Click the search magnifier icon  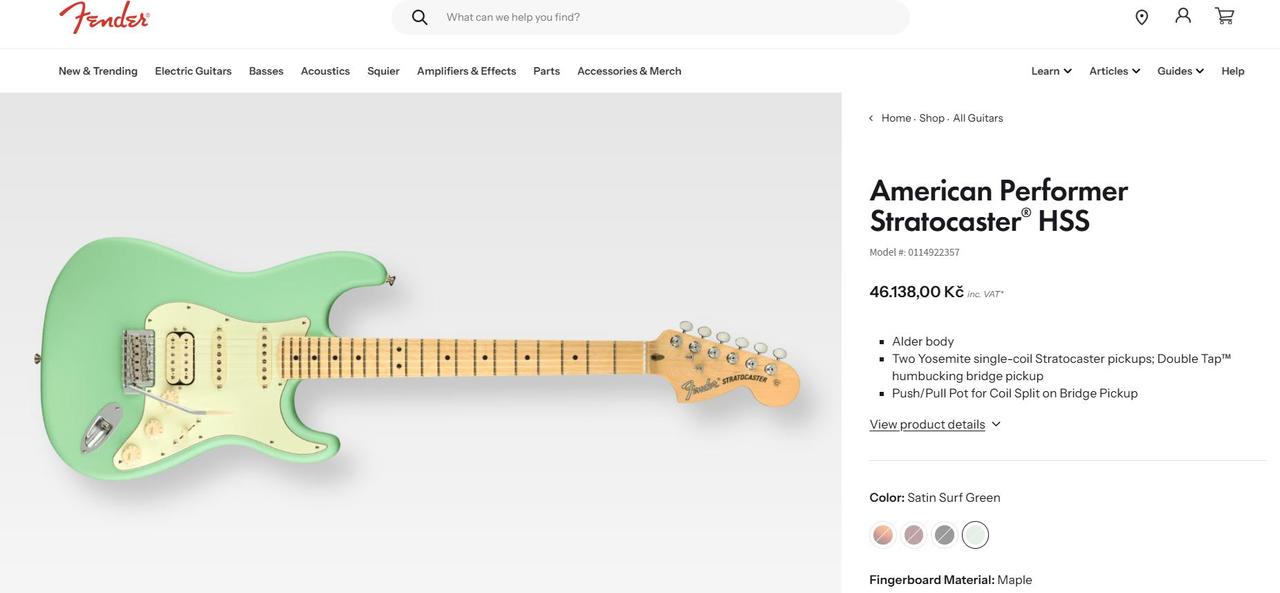420,17
